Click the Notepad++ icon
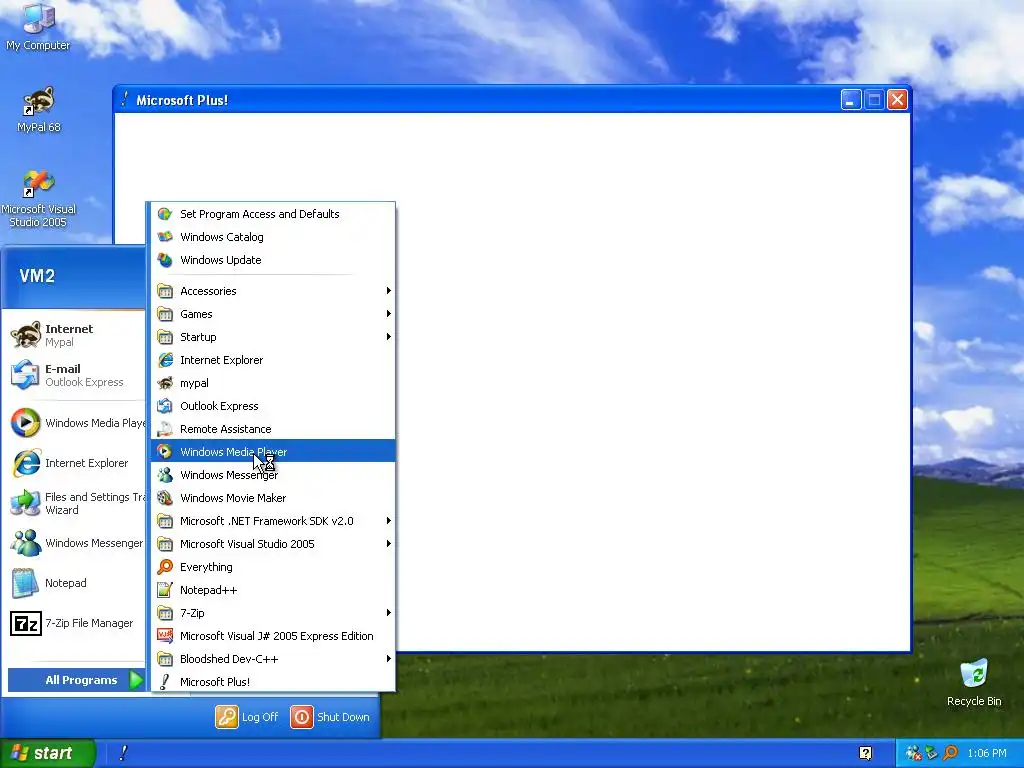 click(x=165, y=590)
